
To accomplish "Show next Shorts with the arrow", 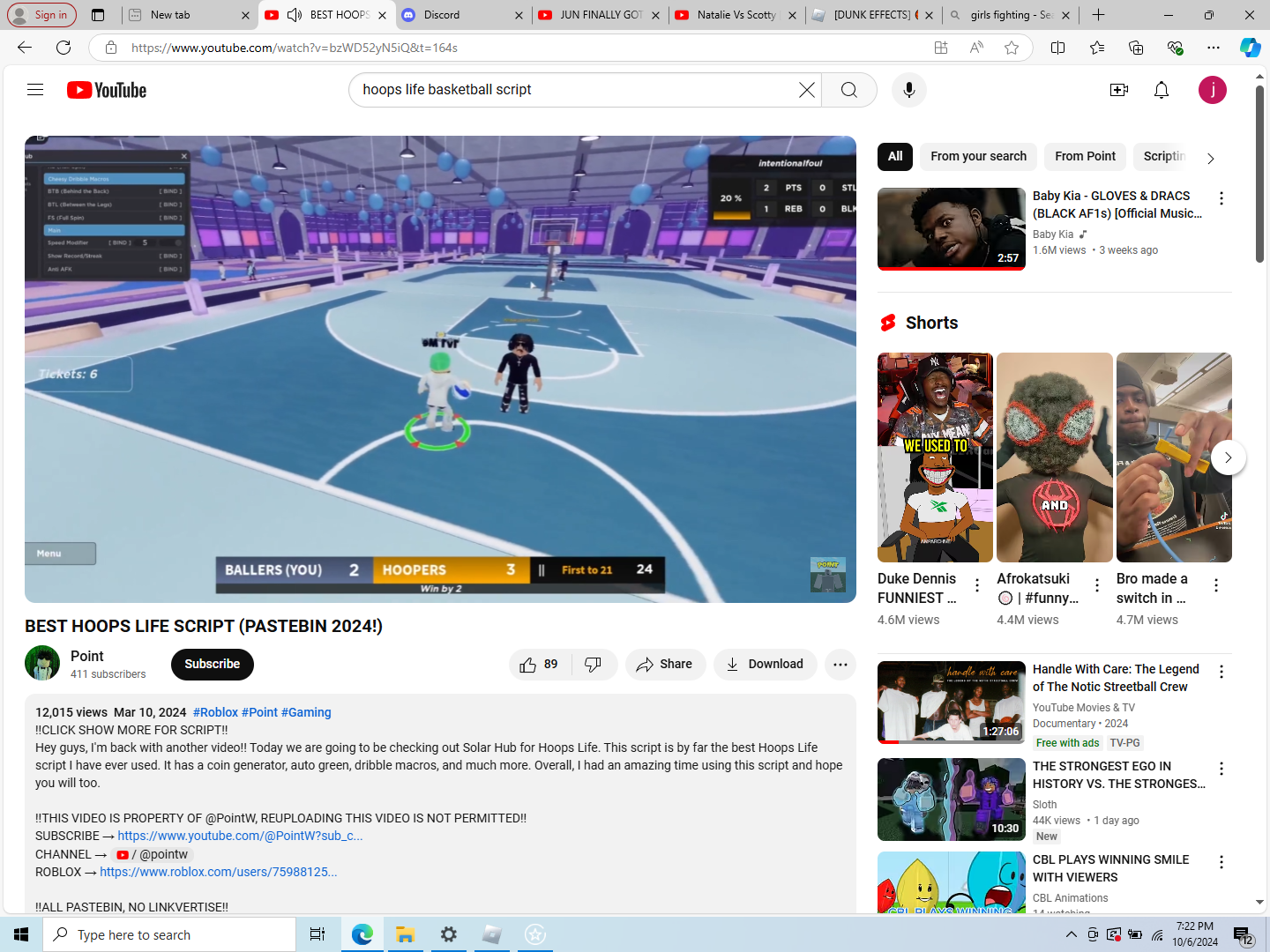I will point(1228,457).
